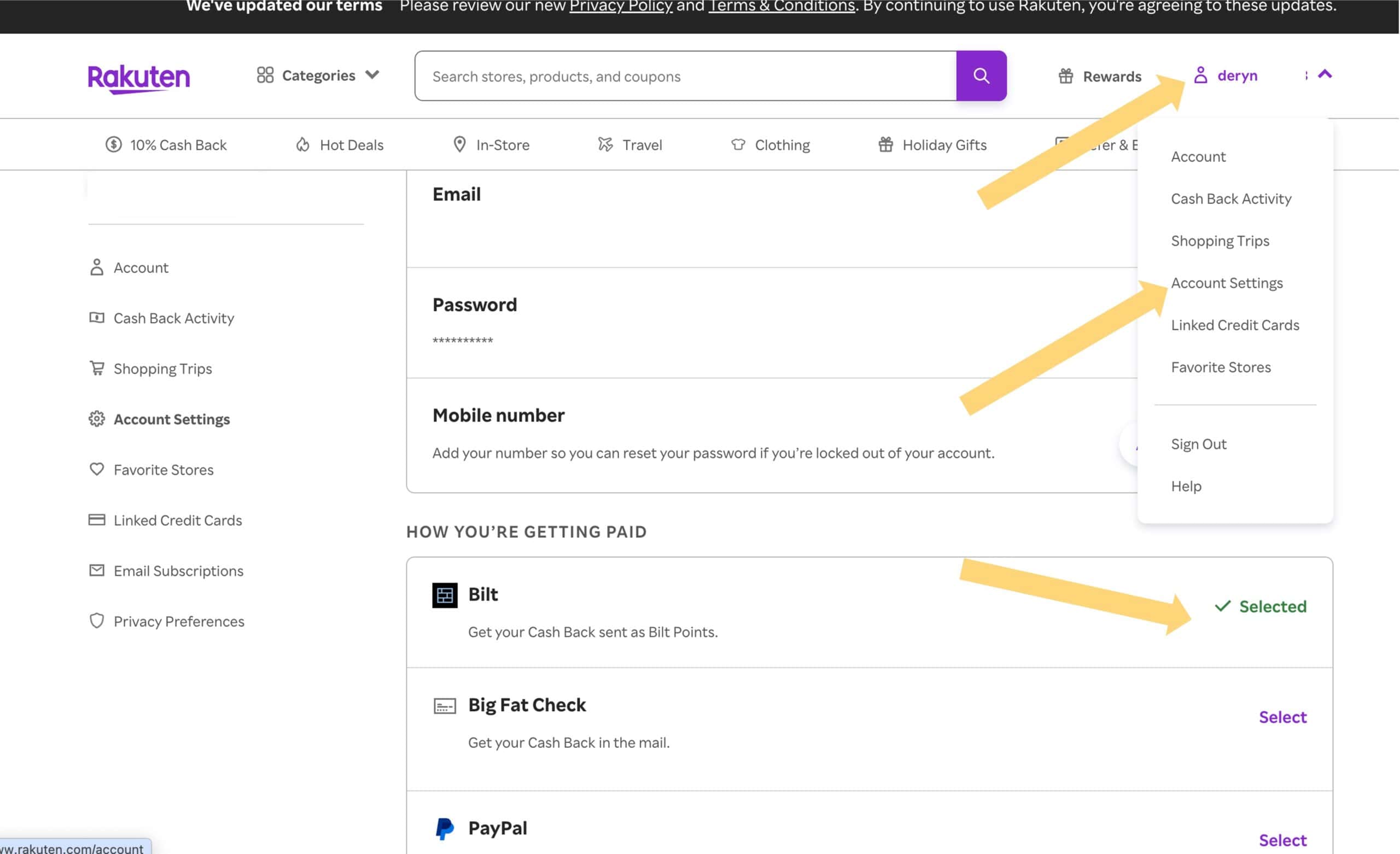This screenshot has height=854, width=1400.
Task: Click Sign Out in dropdown menu
Action: click(x=1199, y=444)
